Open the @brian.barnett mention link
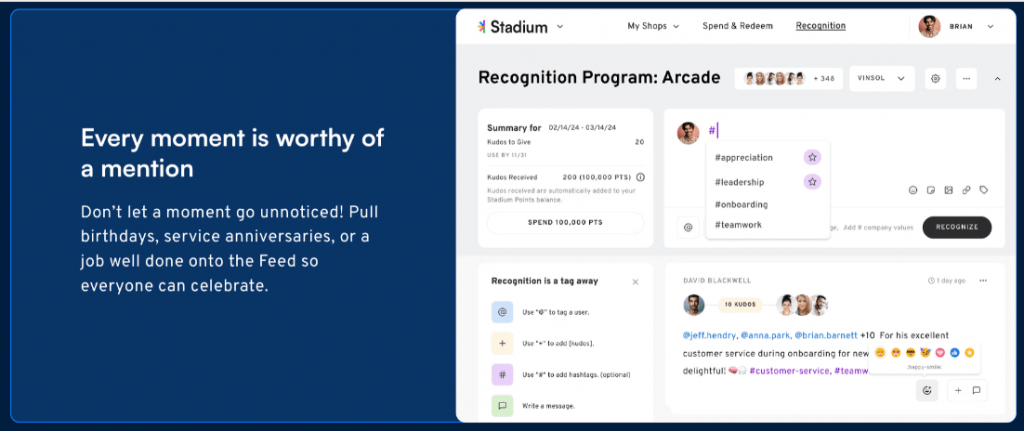The height and width of the screenshot is (431, 1024). tap(825, 336)
